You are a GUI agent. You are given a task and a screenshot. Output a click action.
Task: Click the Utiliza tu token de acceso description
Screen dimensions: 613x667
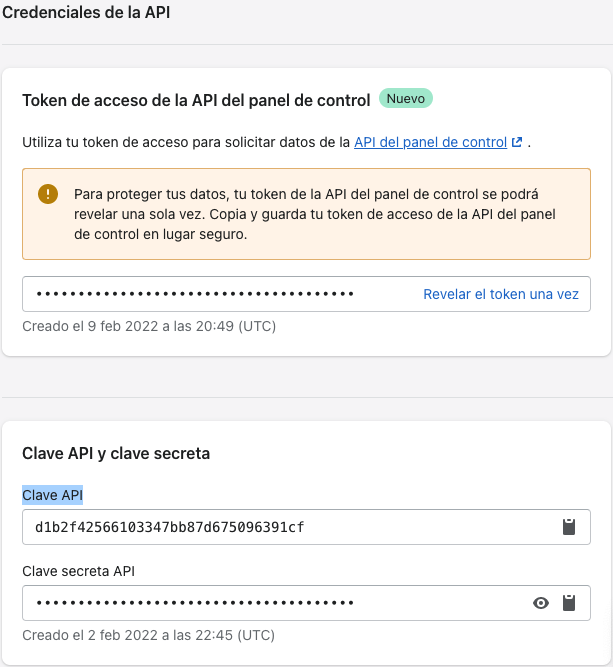tap(185, 142)
